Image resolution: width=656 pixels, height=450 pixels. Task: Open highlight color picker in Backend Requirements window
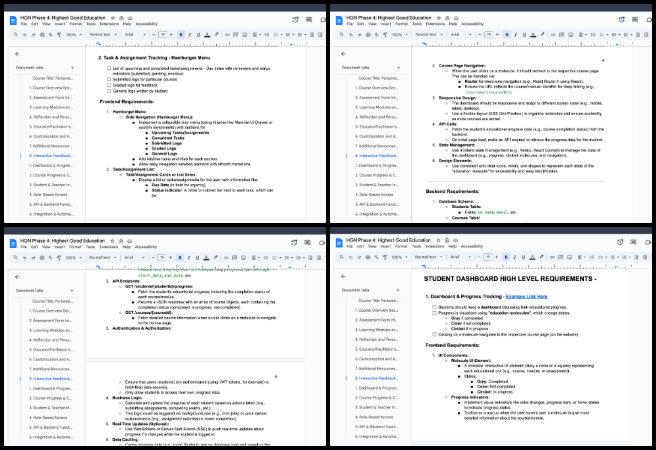[x=542, y=34]
